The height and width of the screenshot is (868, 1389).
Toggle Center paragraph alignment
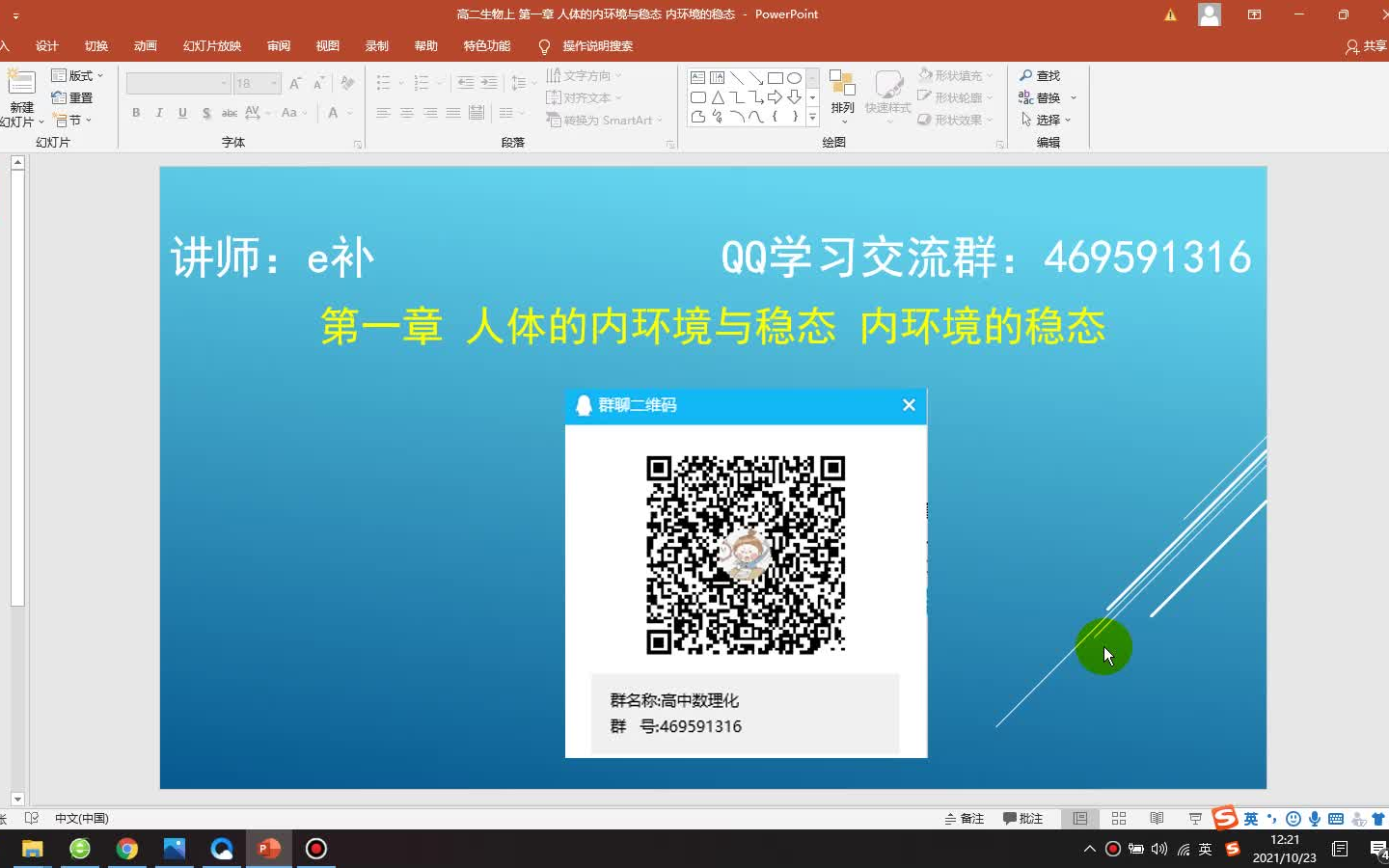click(407, 113)
